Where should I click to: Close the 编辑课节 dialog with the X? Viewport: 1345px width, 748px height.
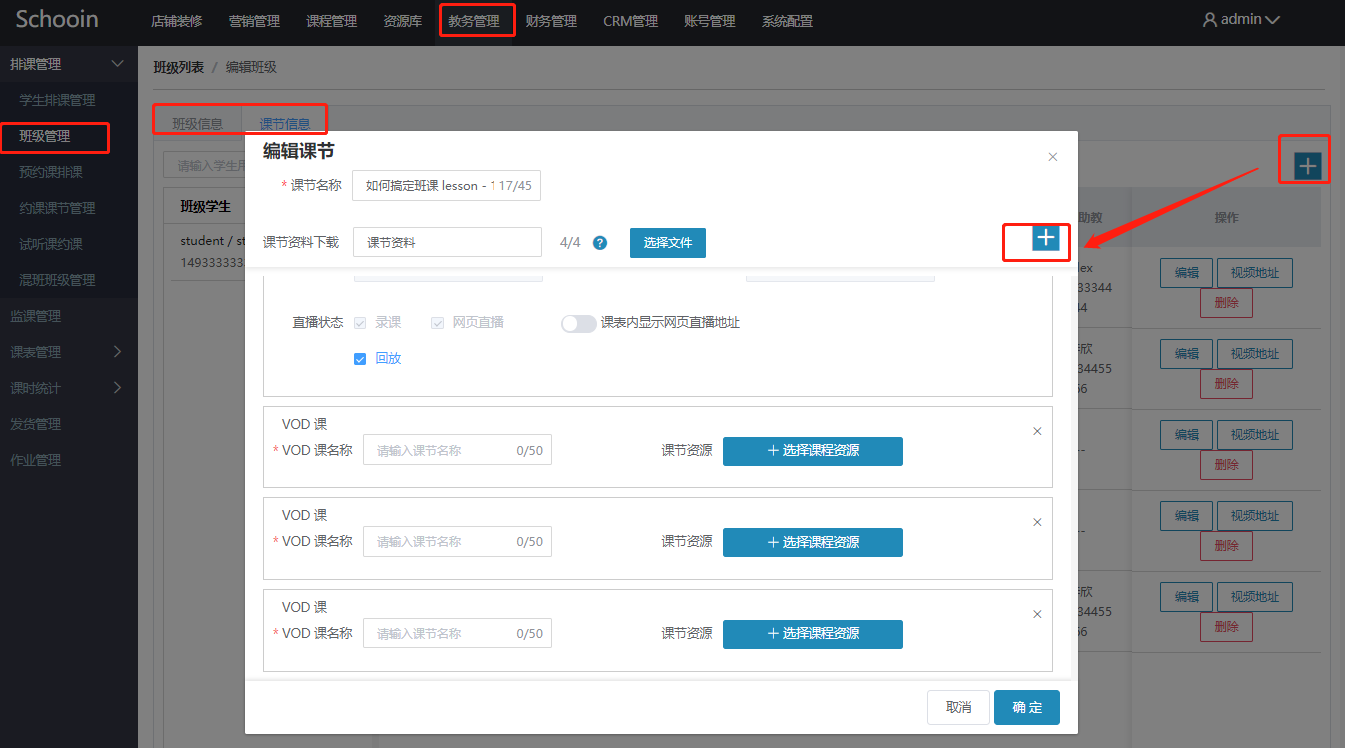click(x=1052, y=157)
